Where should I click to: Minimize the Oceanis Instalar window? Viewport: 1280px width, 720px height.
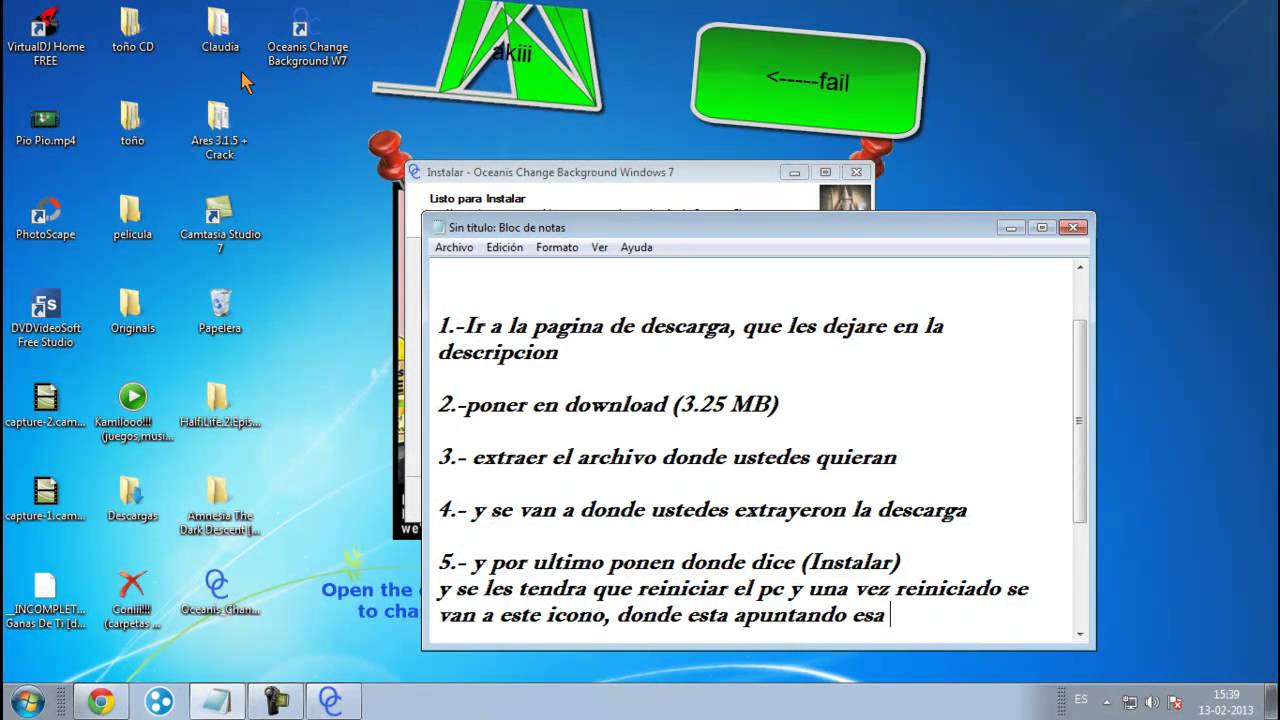(794, 172)
